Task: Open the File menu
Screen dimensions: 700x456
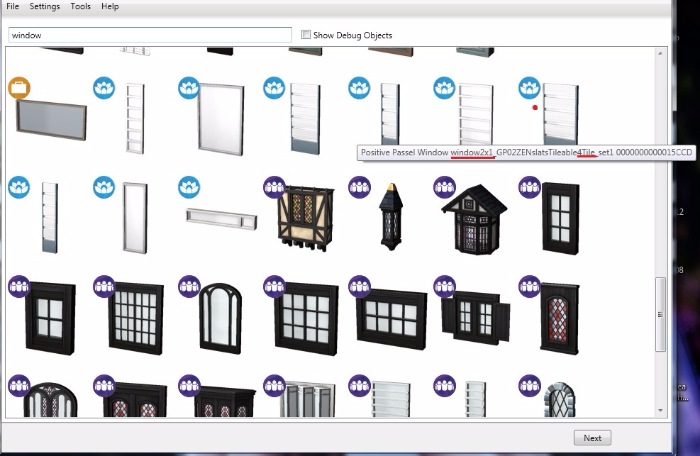Action: point(12,6)
